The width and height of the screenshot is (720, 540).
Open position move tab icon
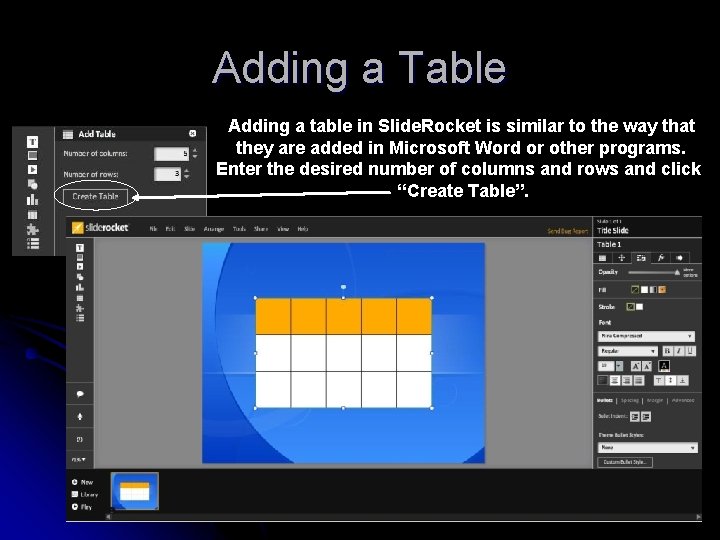click(622, 258)
